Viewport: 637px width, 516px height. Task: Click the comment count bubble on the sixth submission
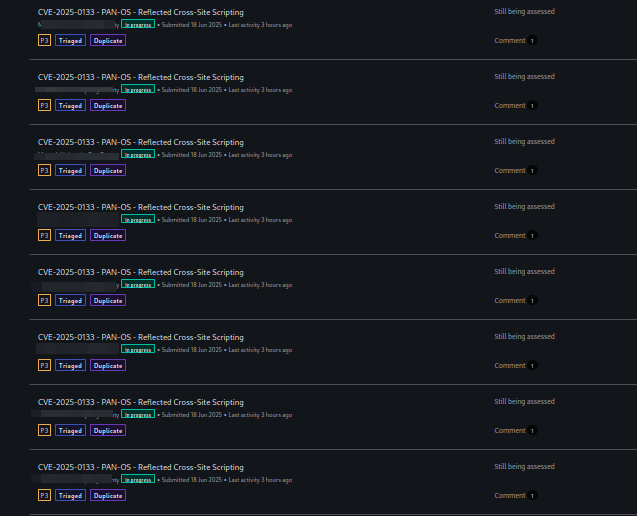(x=532, y=366)
